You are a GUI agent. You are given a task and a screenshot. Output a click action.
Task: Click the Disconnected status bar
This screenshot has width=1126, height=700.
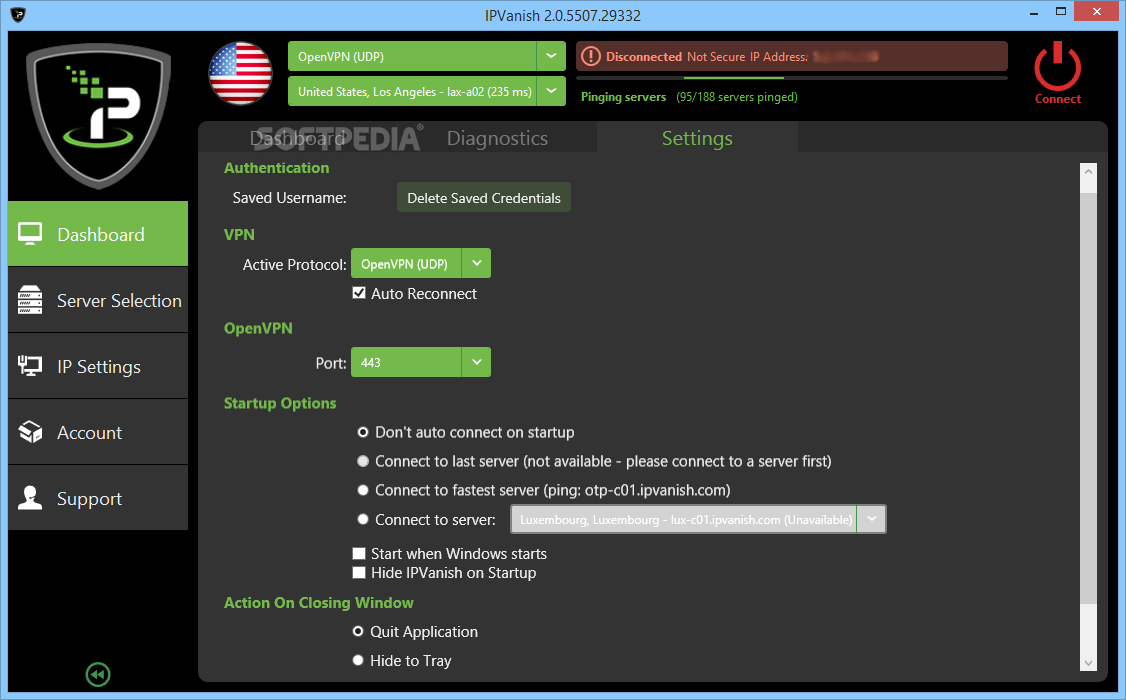pos(791,56)
